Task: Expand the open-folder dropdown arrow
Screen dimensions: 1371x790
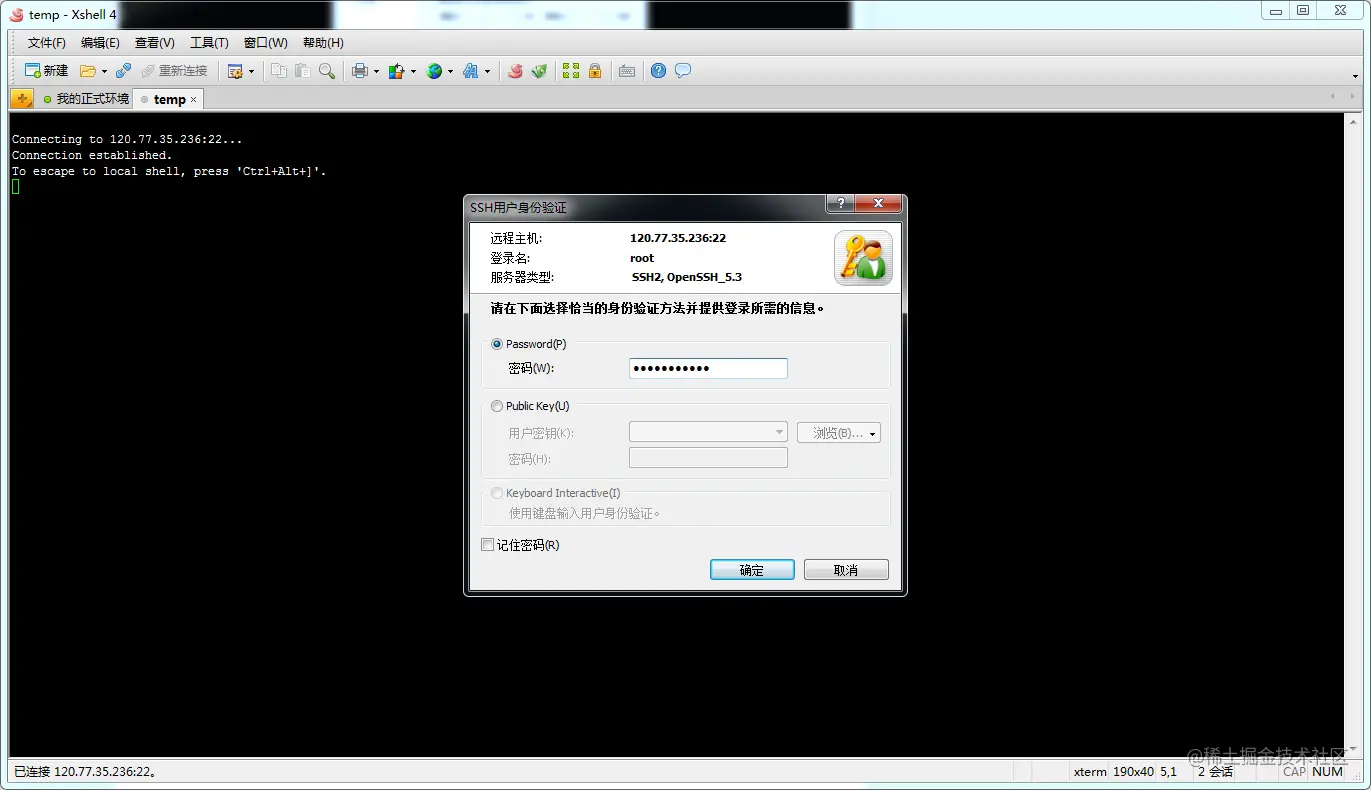Action: [x=104, y=71]
